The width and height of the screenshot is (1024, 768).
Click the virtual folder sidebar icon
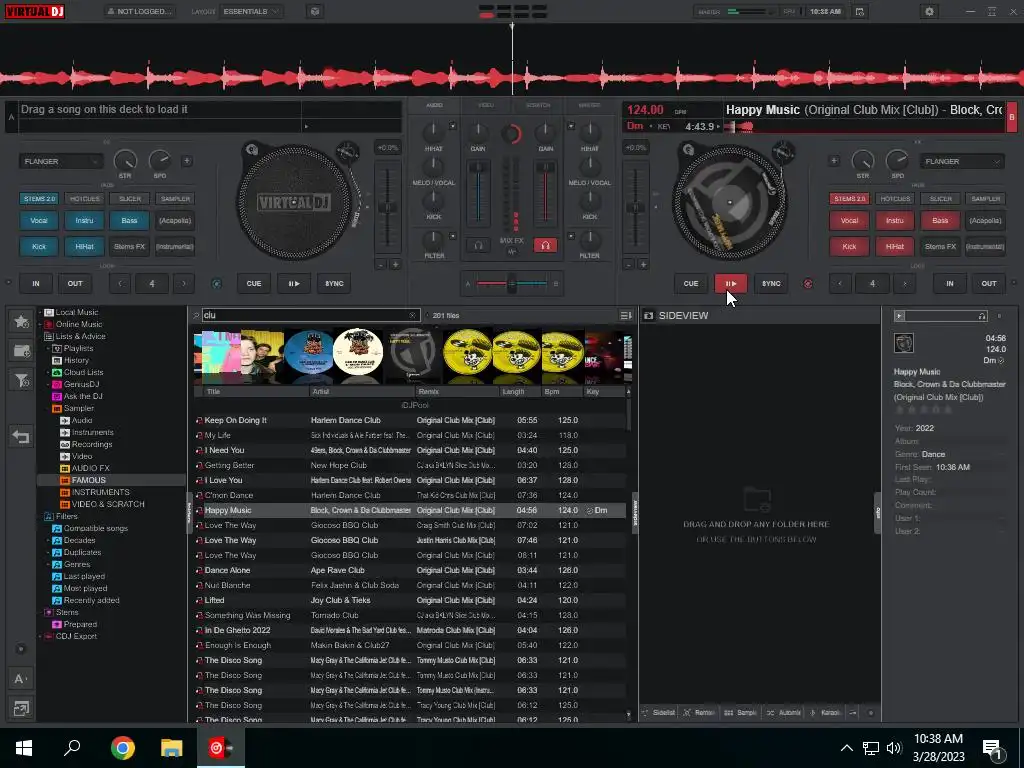tap(22, 351)
